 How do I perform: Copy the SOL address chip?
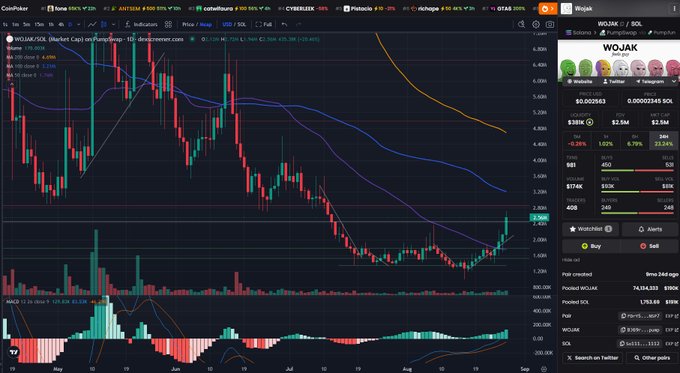pyautogui.click(x=640, y=344)
